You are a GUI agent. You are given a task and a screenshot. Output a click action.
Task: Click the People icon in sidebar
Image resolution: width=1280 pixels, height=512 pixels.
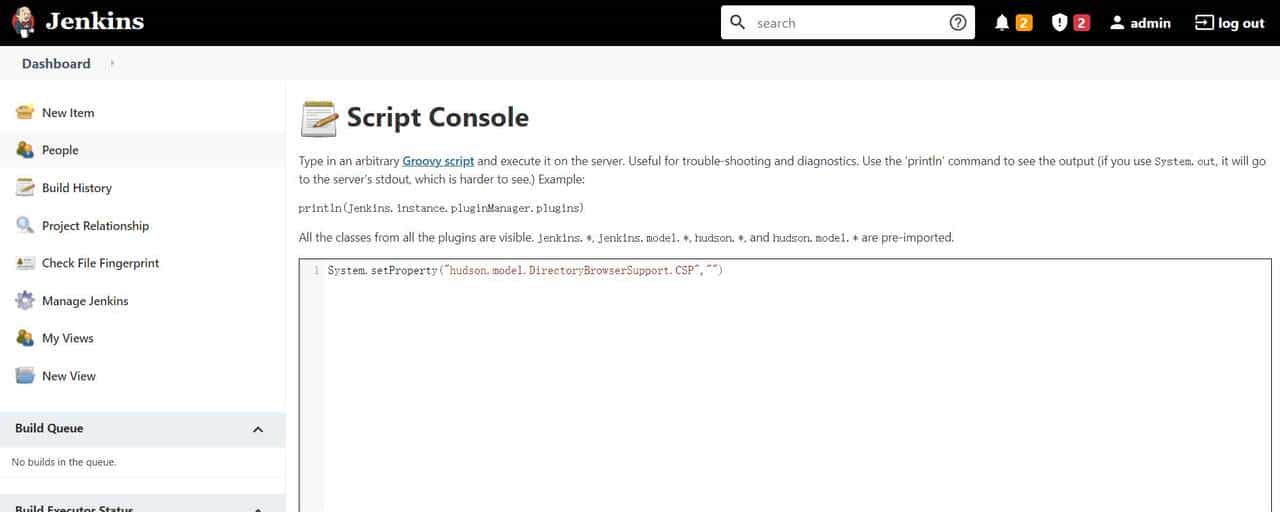(25, 150)
